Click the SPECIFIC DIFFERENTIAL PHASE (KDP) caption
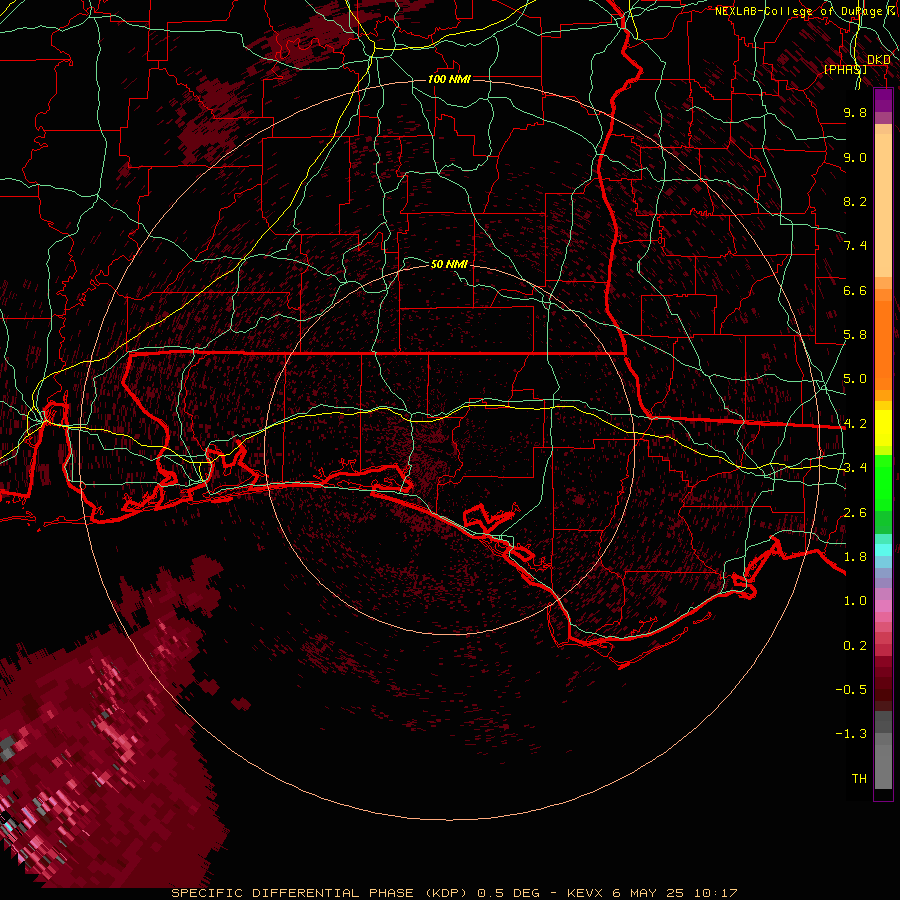Image resolution: width=900 pixels, height=900 pixels. (321, 893)
